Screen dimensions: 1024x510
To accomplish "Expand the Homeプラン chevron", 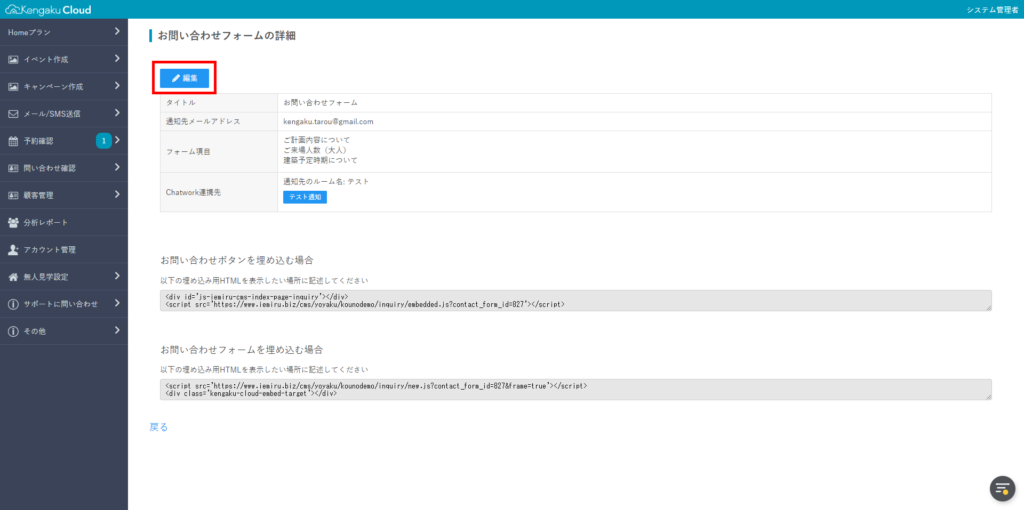I will pyautogui.click(x=117, y=31).
